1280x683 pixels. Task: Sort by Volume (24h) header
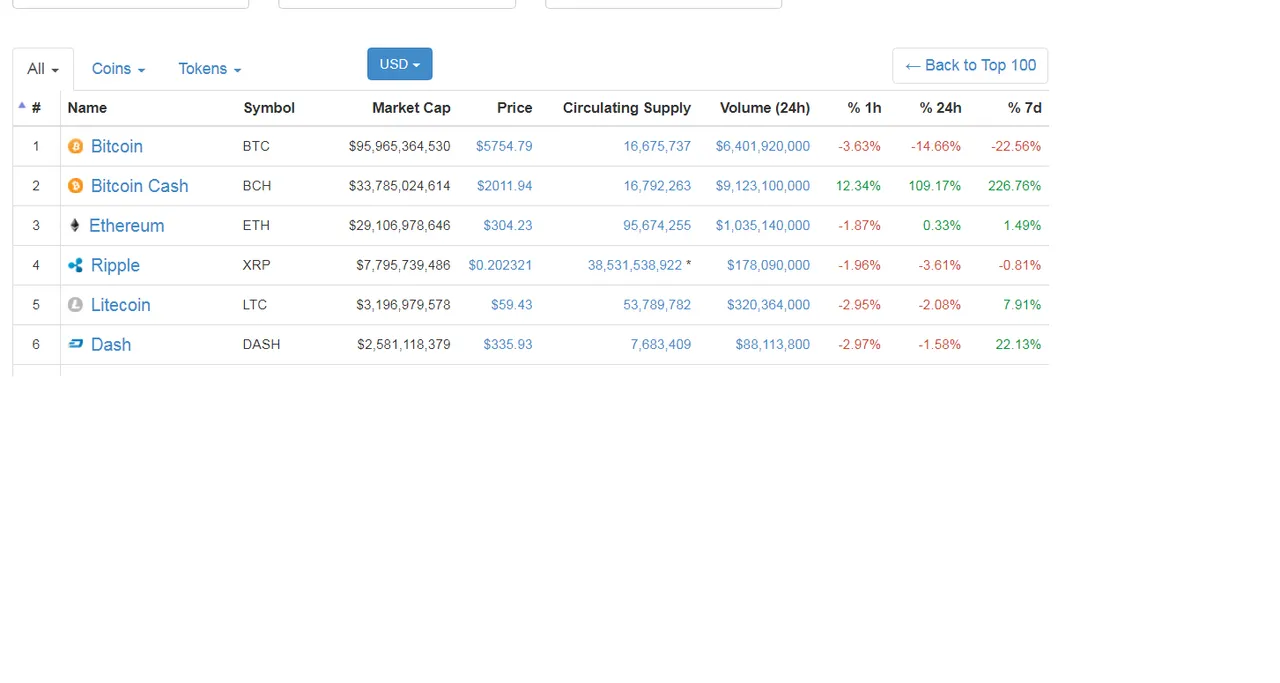click(x=765, y=108)
